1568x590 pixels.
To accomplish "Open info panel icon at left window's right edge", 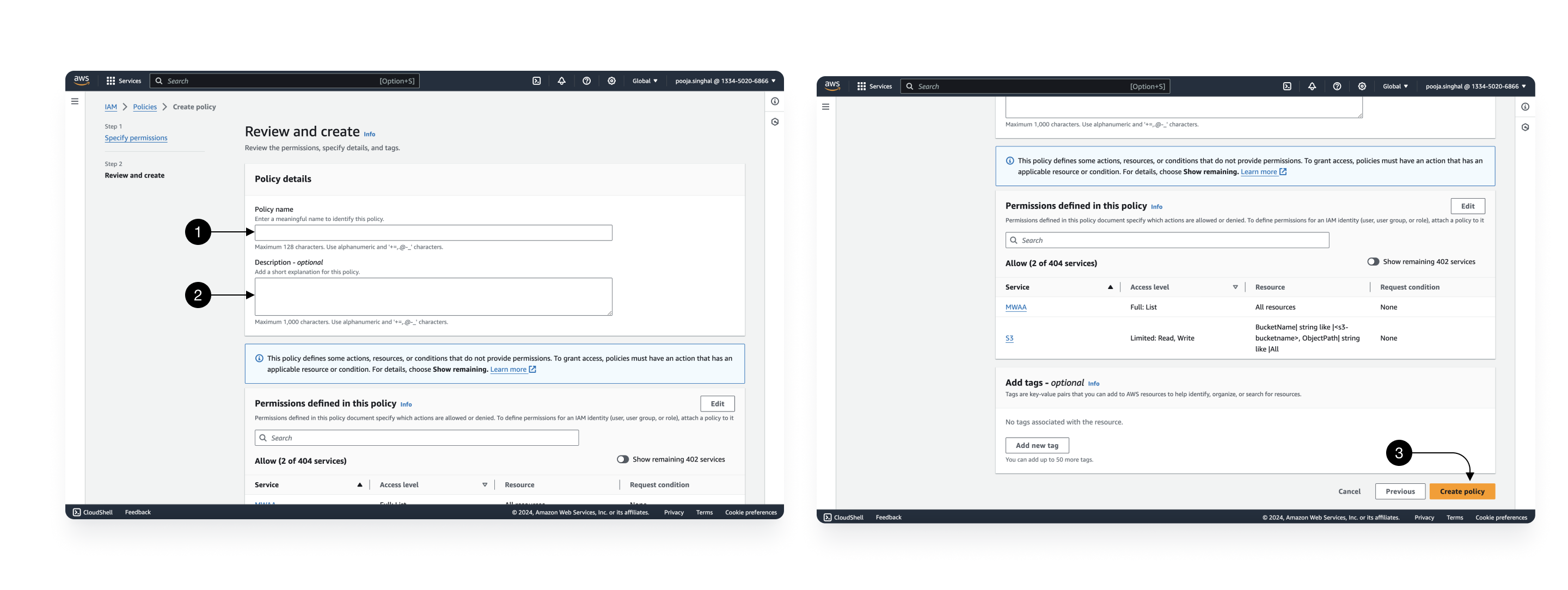I will (774, 102).
